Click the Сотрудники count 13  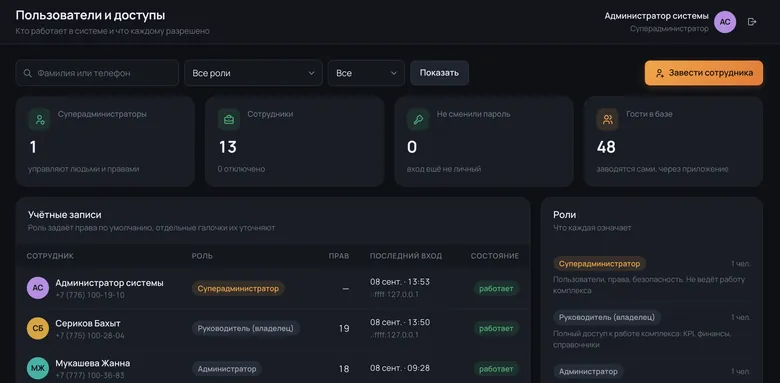pyautogui.click(x=228, y=147)
